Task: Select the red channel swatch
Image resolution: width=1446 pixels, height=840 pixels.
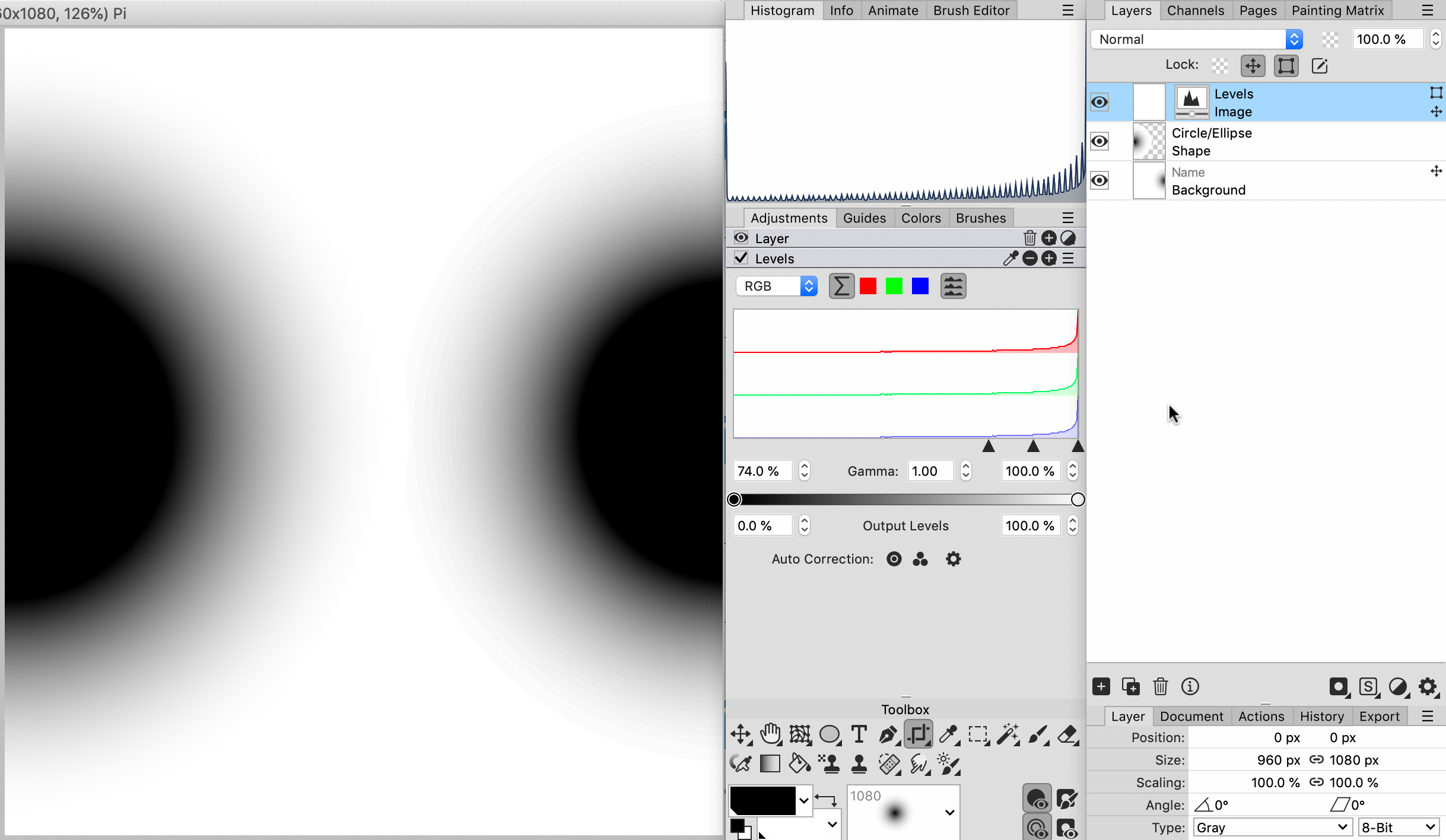Action: click(x=867, y=286)
